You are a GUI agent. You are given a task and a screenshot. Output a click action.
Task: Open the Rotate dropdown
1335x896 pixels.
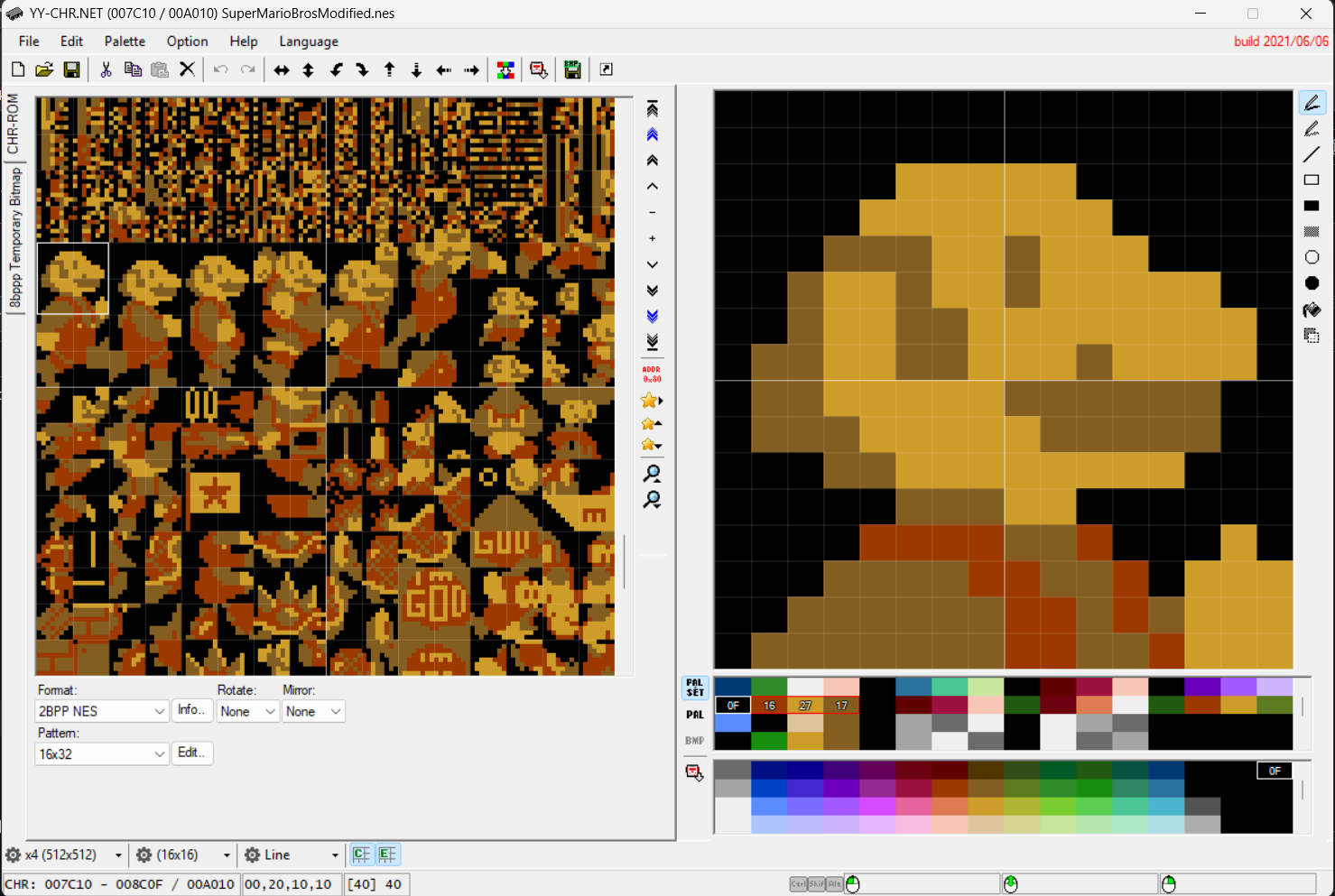tap(248, 711)
